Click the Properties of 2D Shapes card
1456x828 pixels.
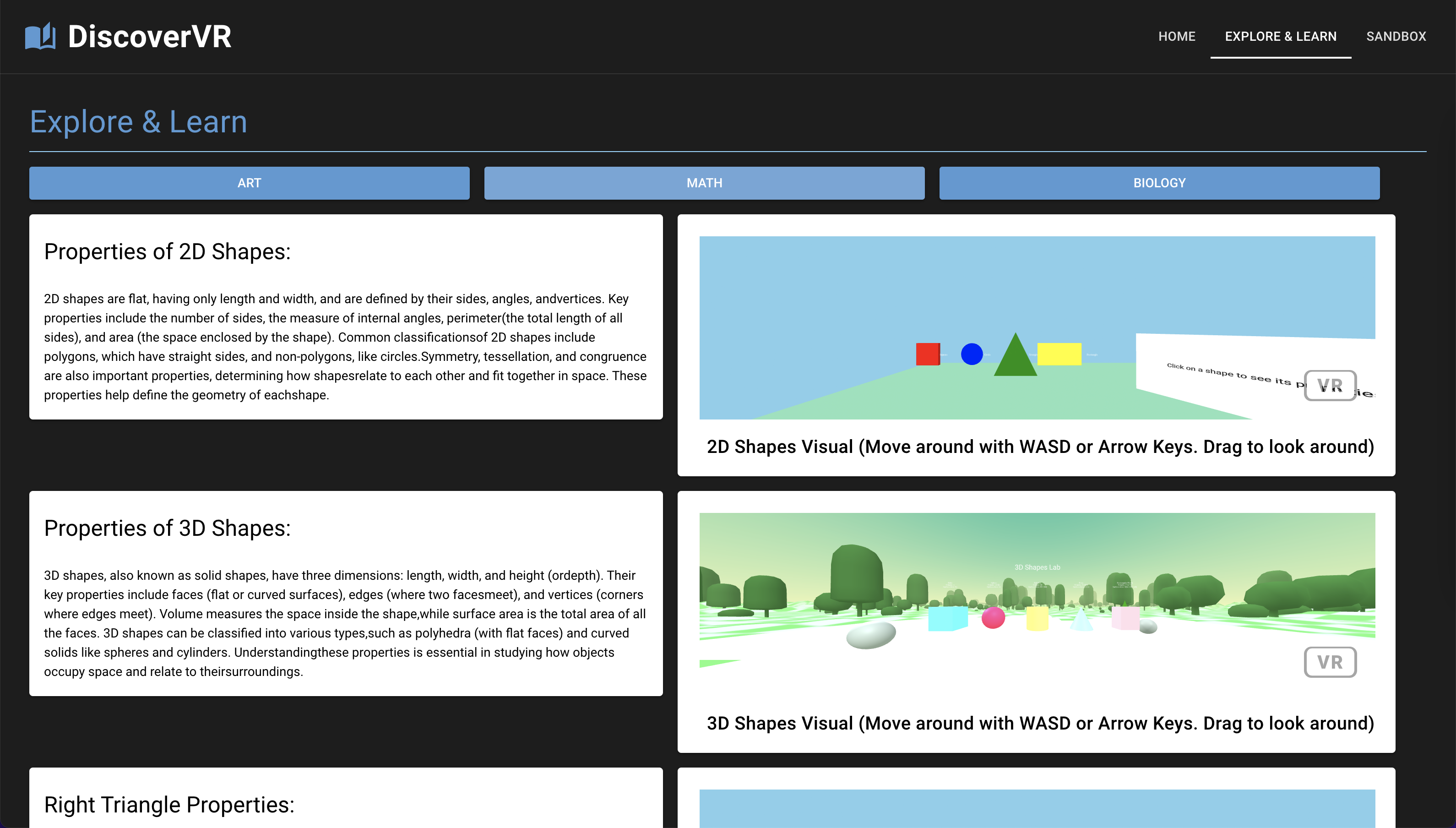click(346, 317)
